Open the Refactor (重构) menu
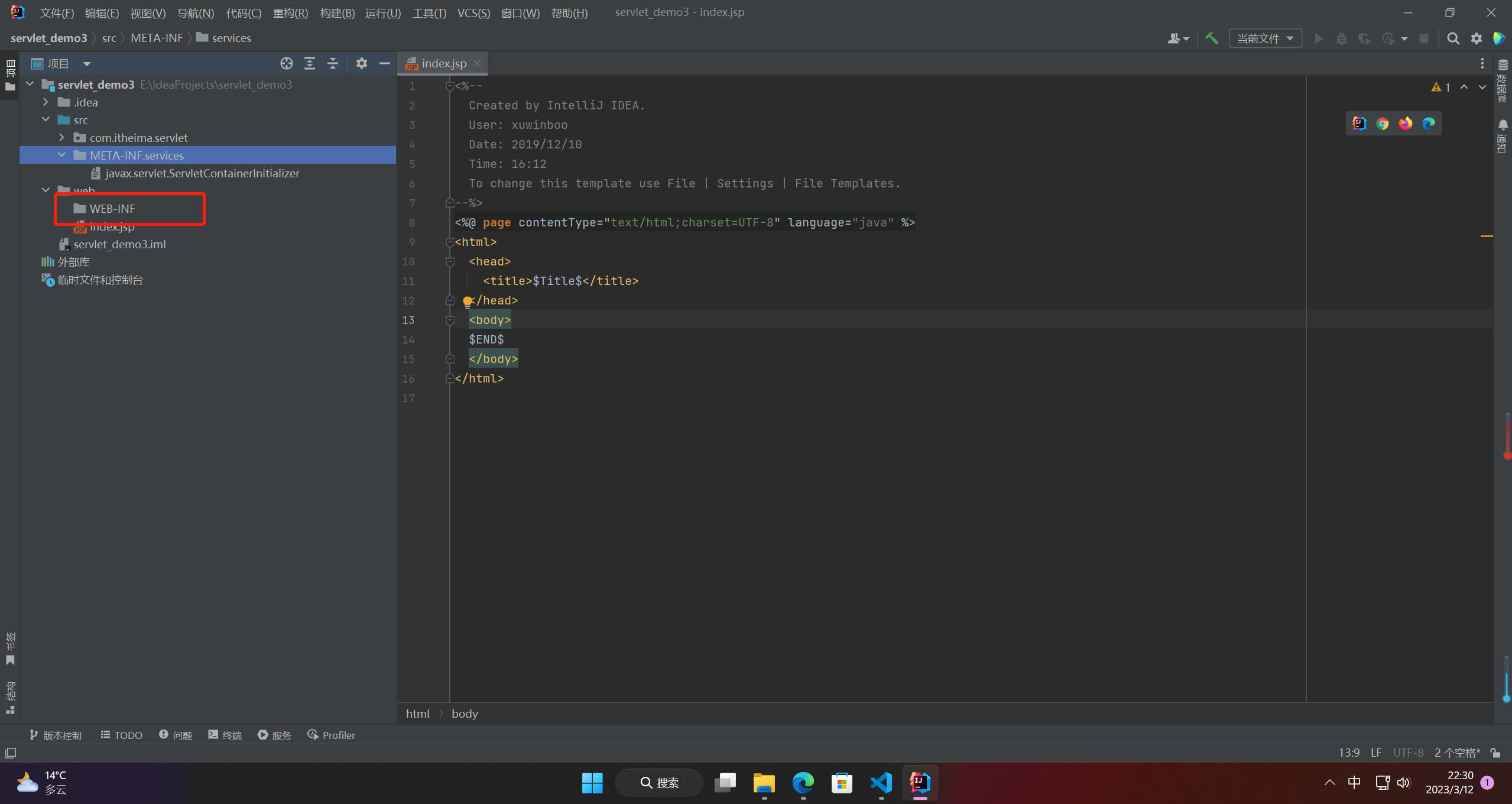The width and height of the screenshot is (1512, 804). pyautogui.click(x=290, y=12)
